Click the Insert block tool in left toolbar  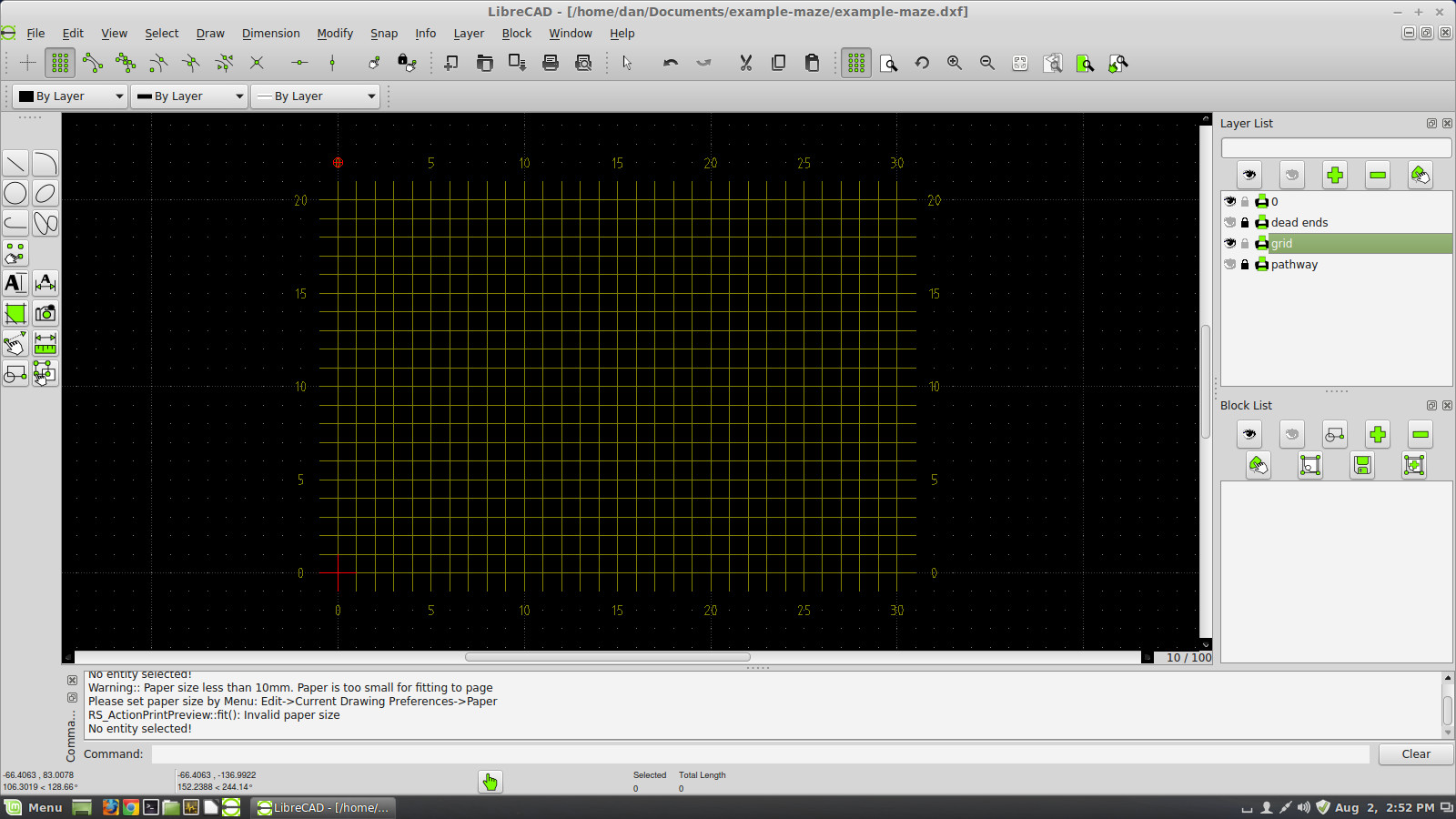click(x=45, y=374)
